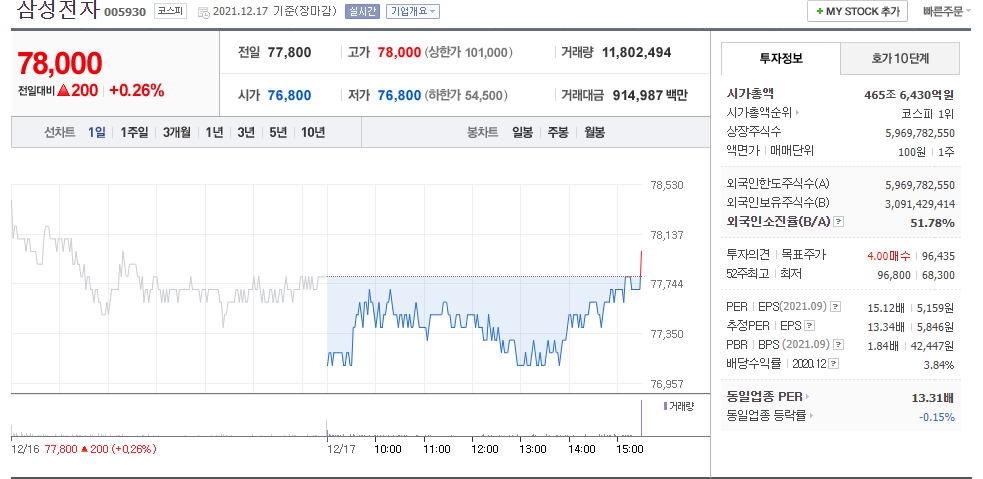Click the calendar clock icon beside the date
This screenshot has height=479, width=983.
click(x=204, y=12)
